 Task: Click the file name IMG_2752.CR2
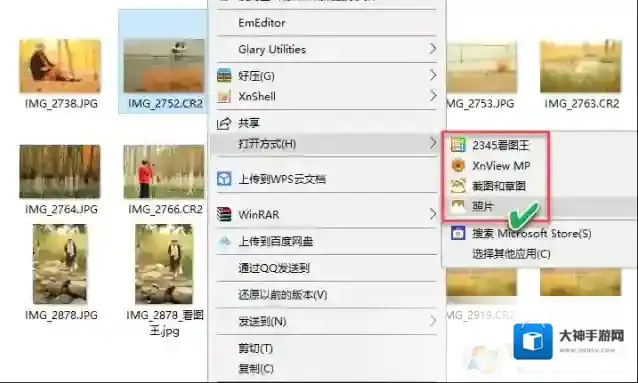coord(165,104)
